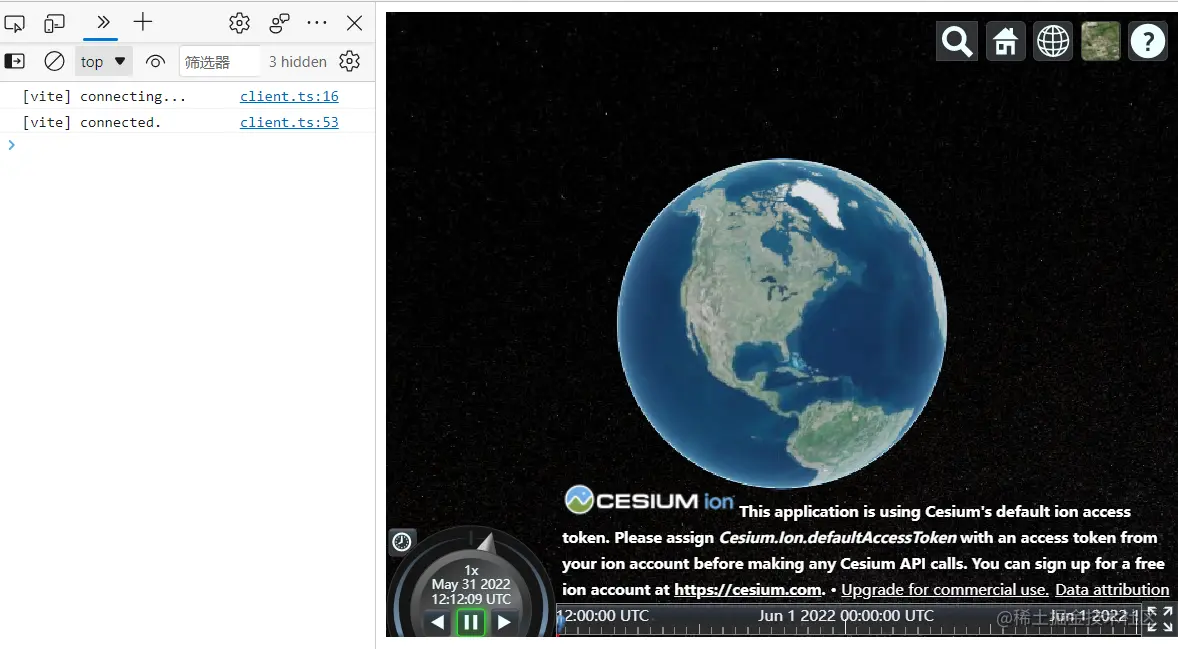
Task: Adjust the animation speed shuttle ring pointer
Action: [488, 542]
